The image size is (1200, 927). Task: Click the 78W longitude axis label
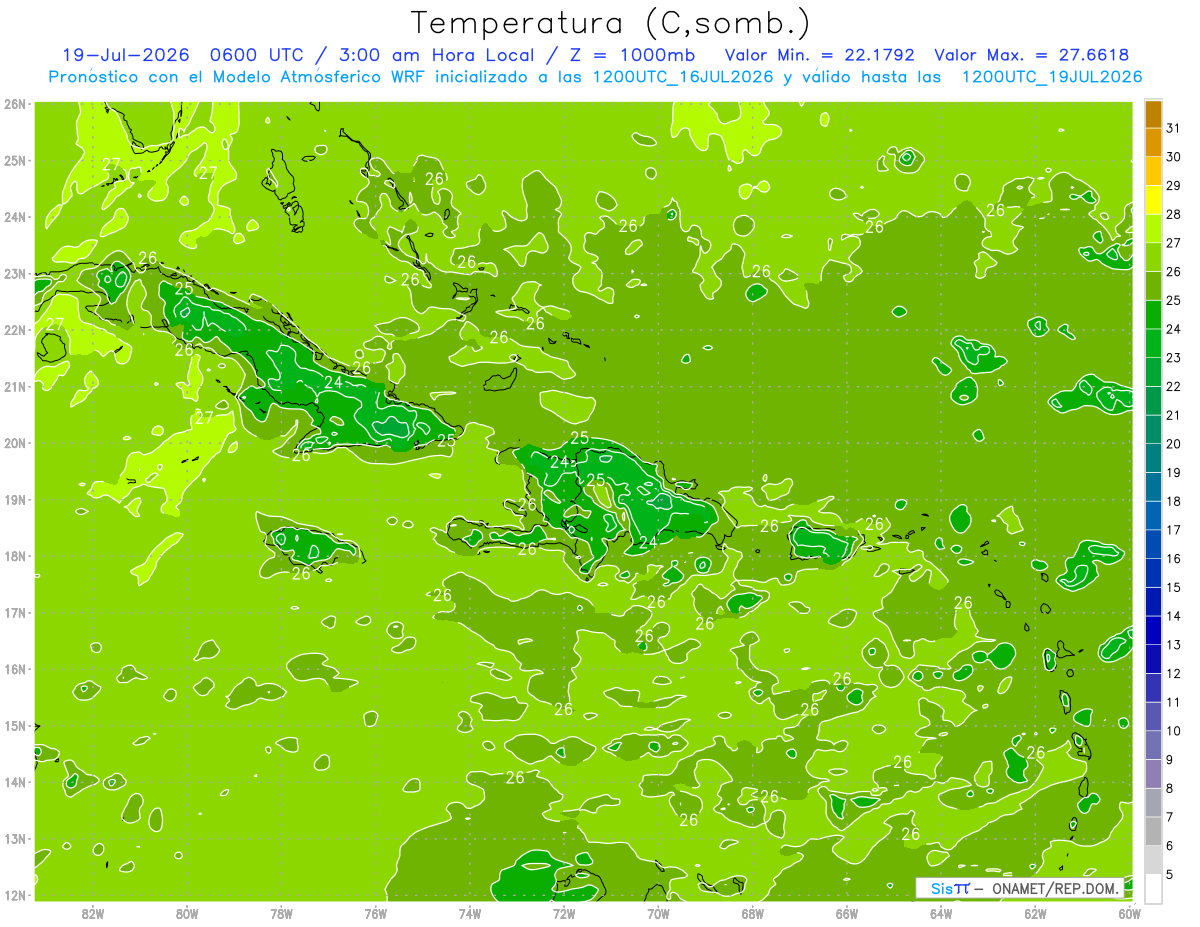click(281, 913)
